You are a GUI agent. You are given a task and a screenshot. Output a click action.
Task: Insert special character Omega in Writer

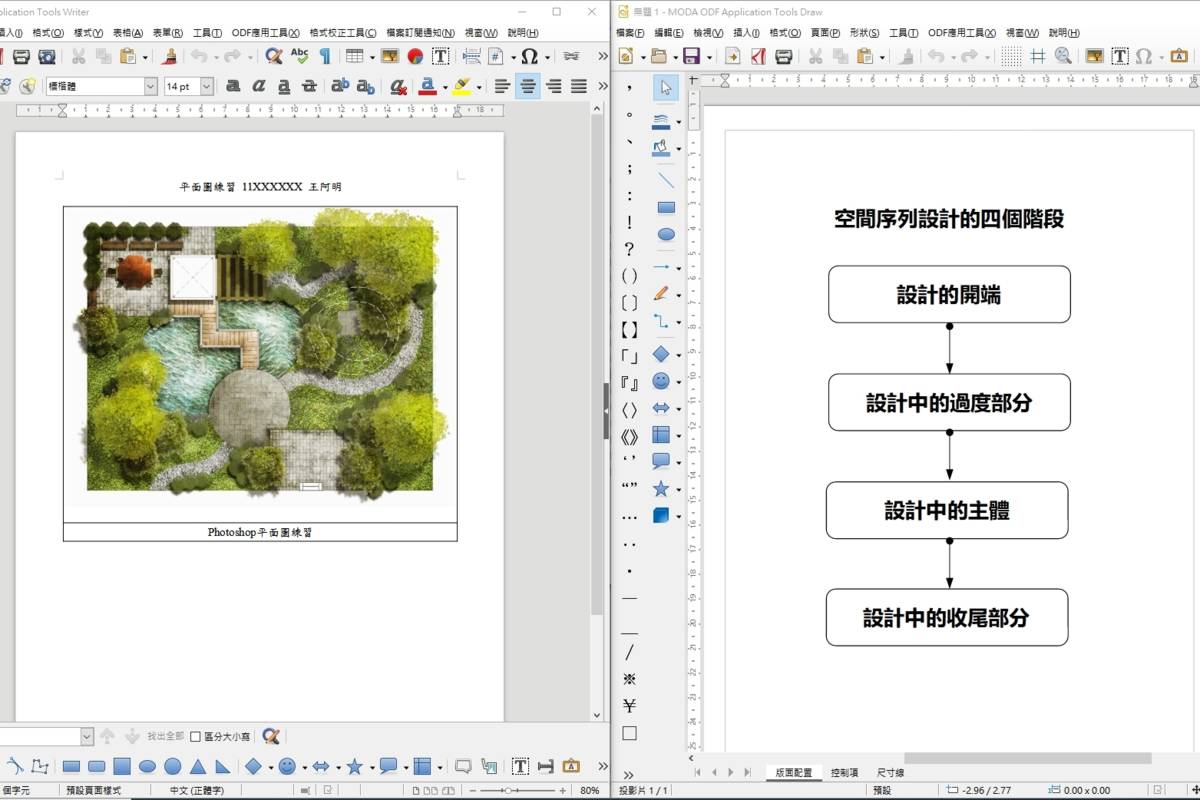[x=529, y=57]
